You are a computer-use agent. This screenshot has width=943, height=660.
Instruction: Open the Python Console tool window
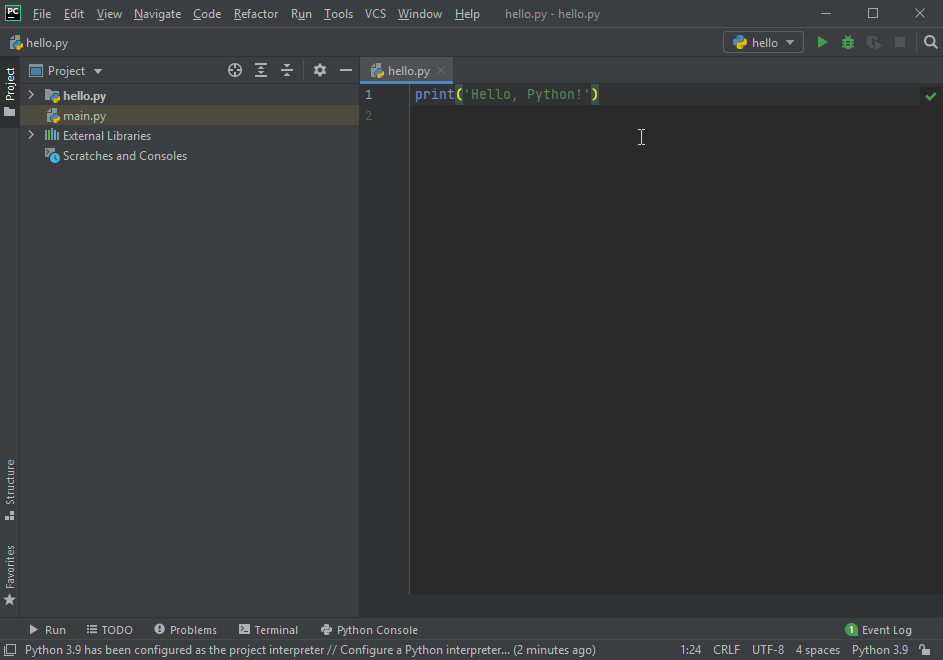pos(369,629)
